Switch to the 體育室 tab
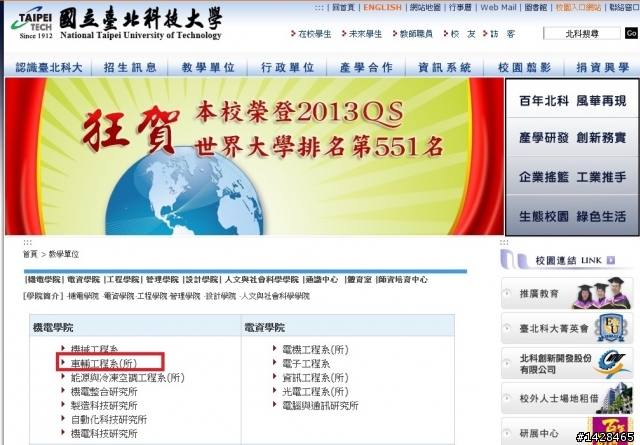Image resolution: width=640 pixels, height=445 pixels. point(359,280)
